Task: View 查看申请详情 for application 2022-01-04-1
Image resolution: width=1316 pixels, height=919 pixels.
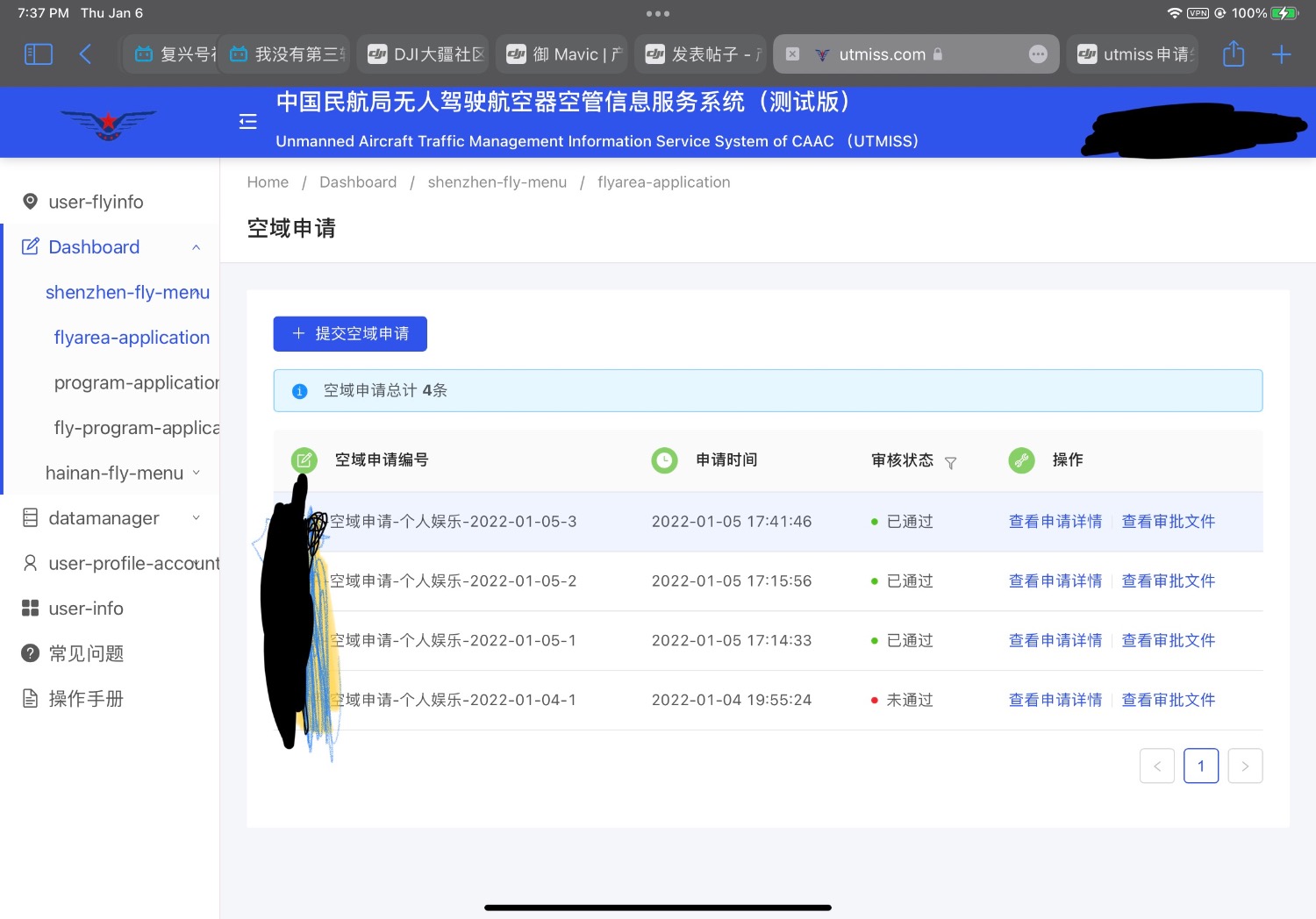Action: (1055, 701)
